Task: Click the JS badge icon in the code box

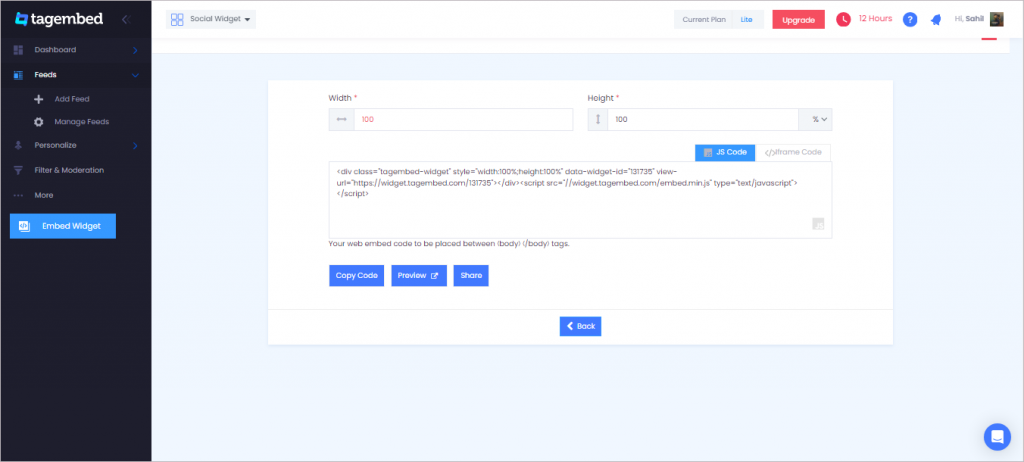Action: click(x=818, y=224)
